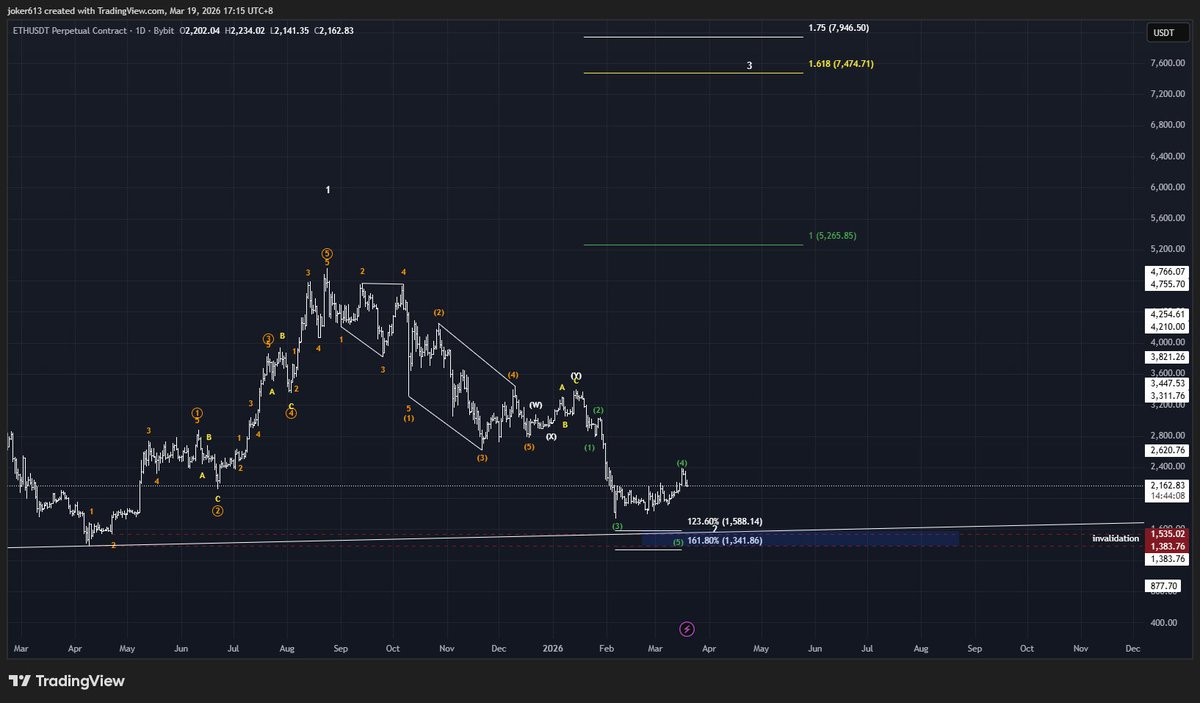Click the 2026 marker on time axis
Viewport: 1200px width, 703px height.
pyautogui.click(x=552, y=648)
